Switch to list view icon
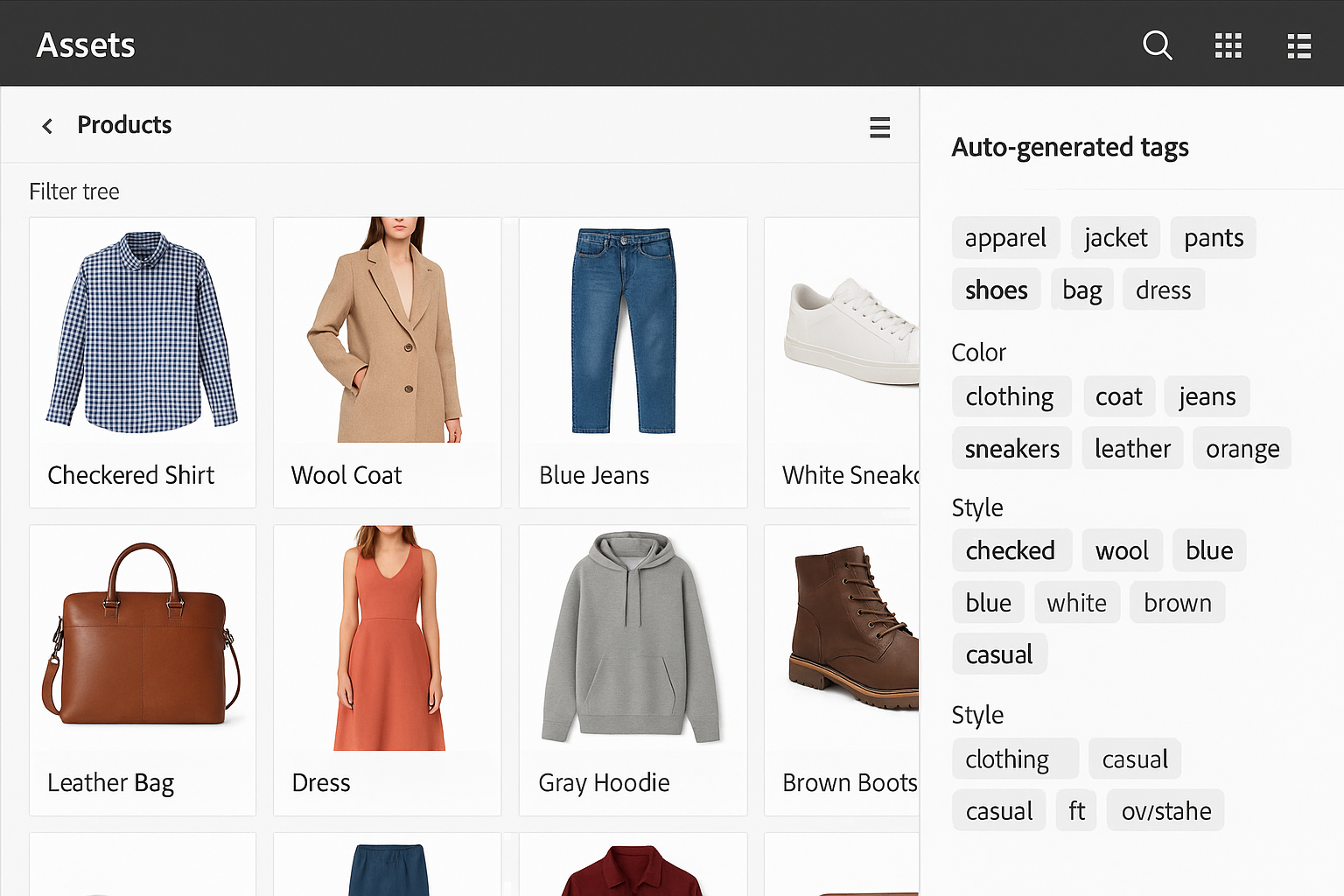This screenshot has width=1344, height=896. point(1298,45)
